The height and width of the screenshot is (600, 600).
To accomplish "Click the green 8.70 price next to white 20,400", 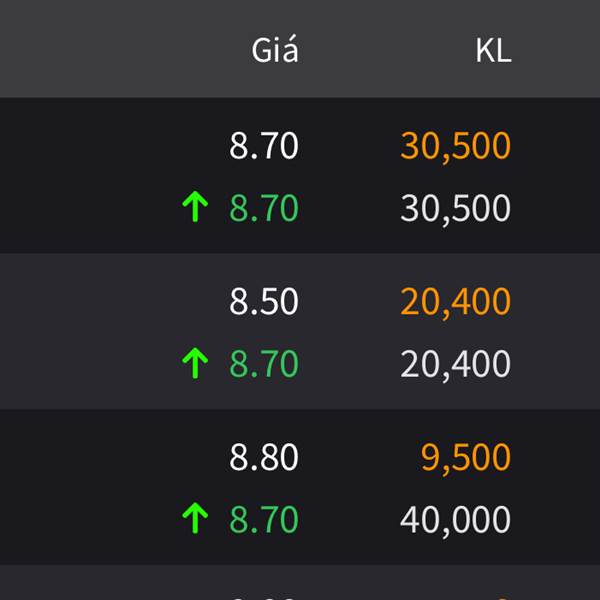I will coord(264,364).
